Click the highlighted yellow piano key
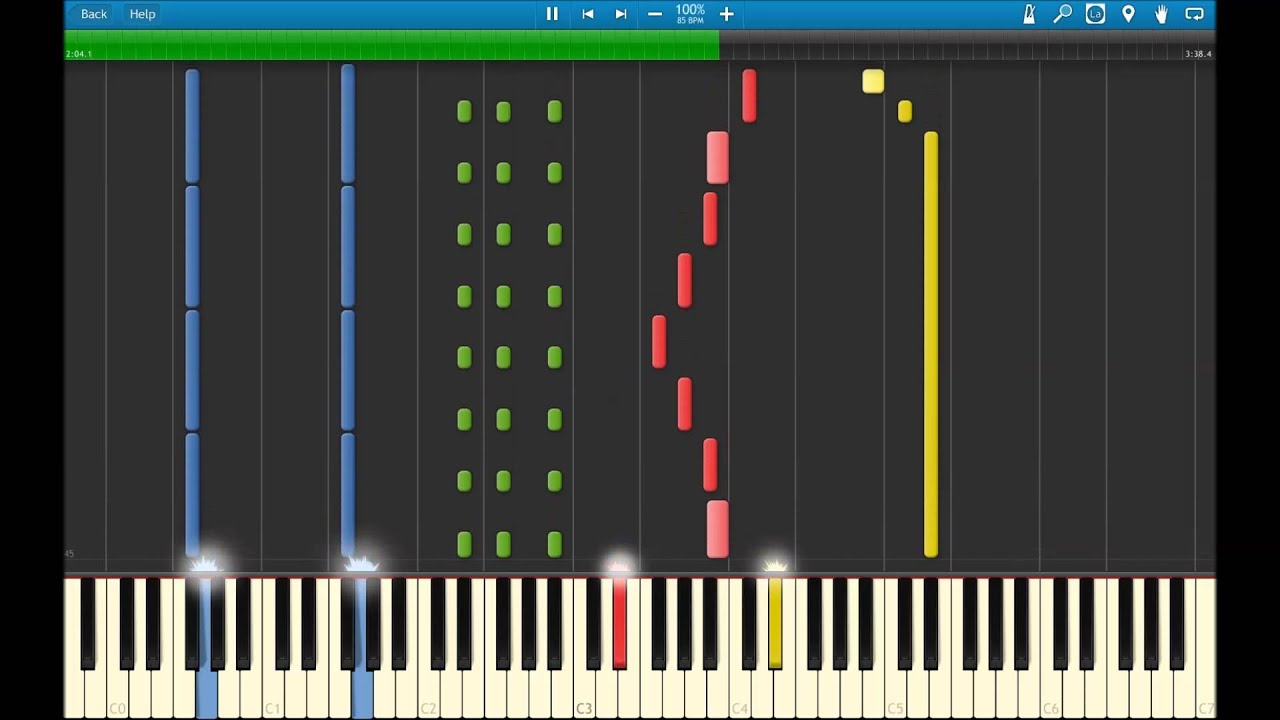 775,622
